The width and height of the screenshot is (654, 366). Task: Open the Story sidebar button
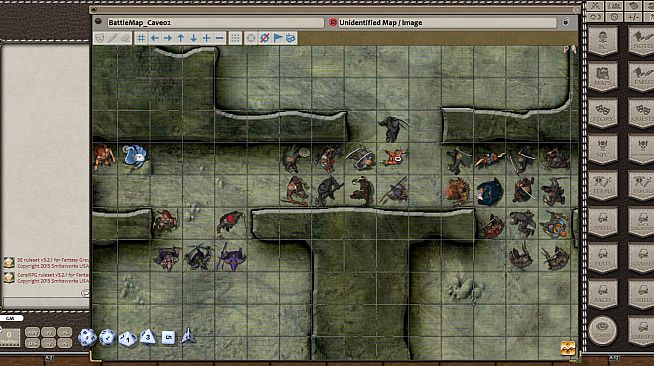(603, 113)
